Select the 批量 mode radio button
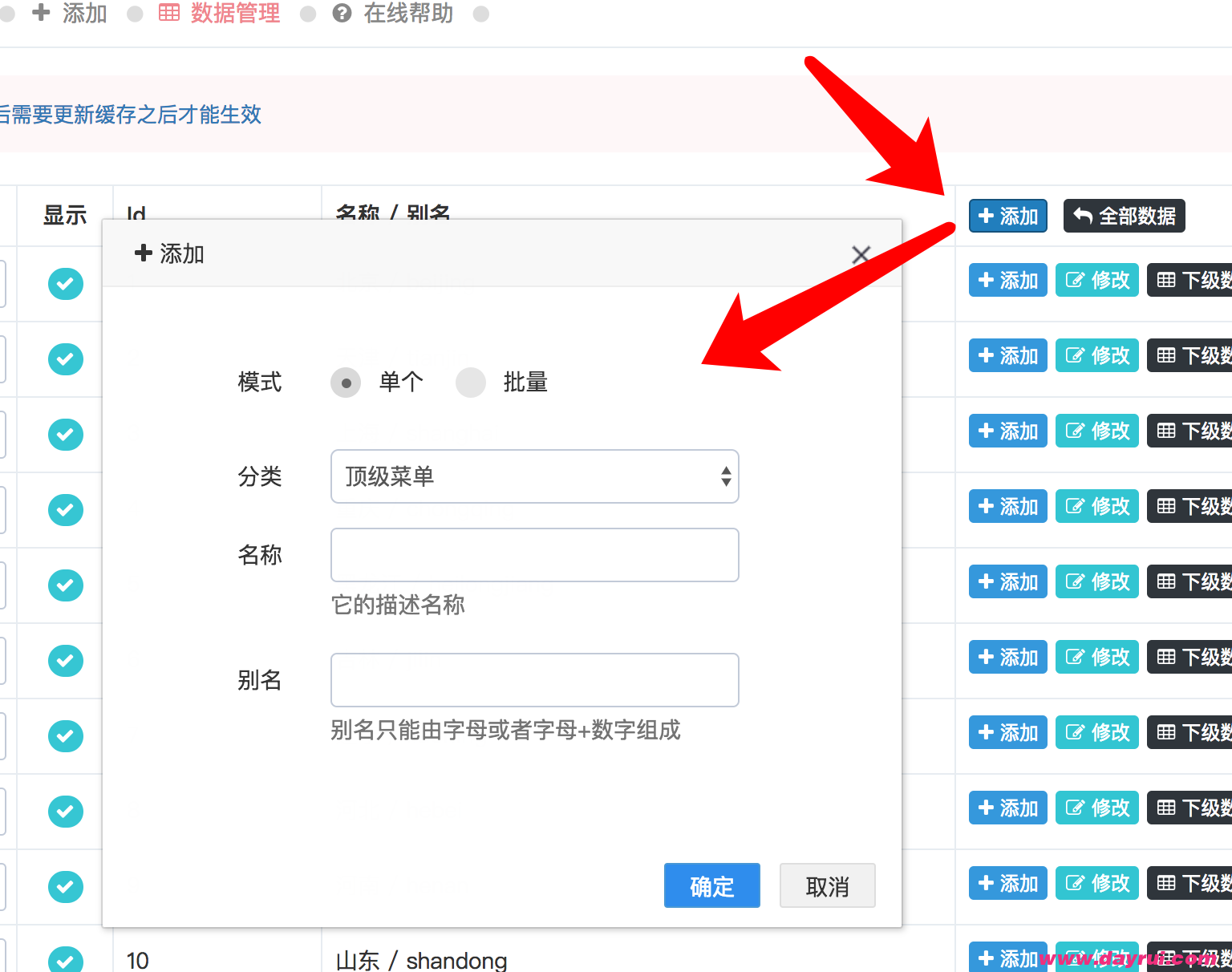1232x972 pixels. pyautogui.click(x=471, y=383)
